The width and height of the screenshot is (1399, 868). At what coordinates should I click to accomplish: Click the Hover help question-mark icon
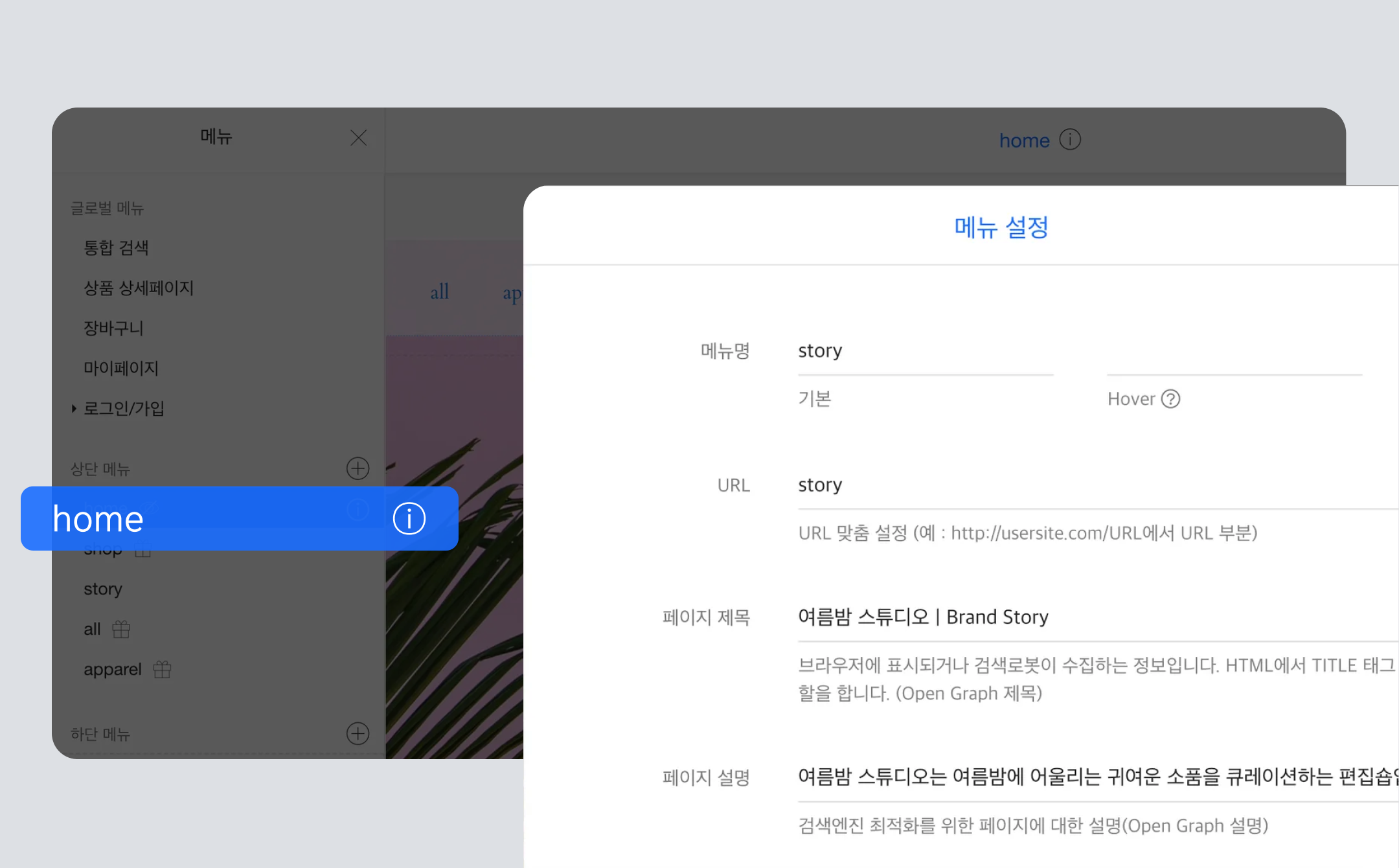1170,398
